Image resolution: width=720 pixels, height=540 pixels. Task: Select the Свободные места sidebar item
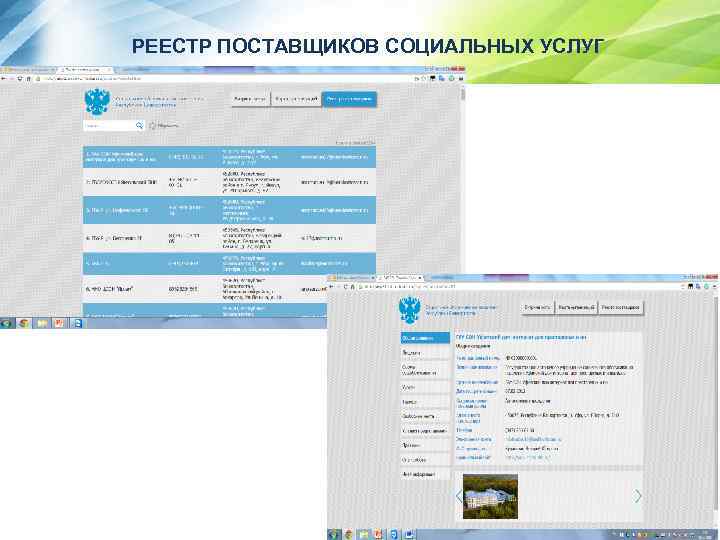(425, 416)
